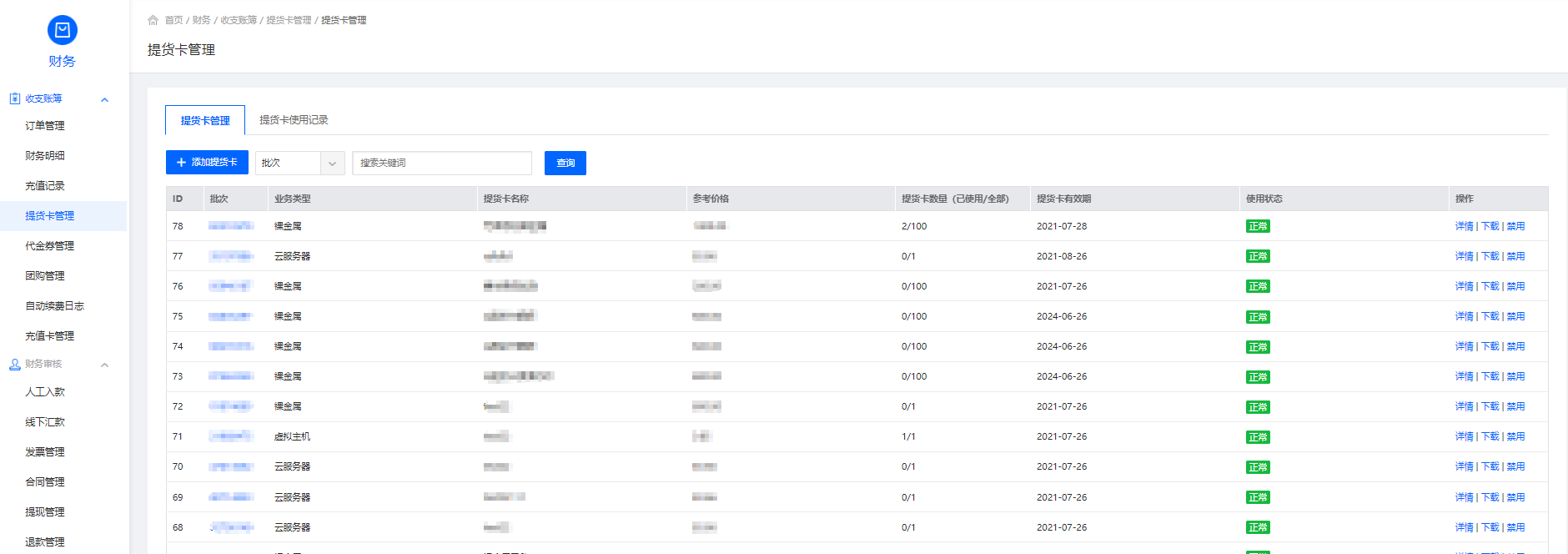Viewport: 1568px width, 554px height.
Task: Click the 添加提货卡 button
Action: 207,163
